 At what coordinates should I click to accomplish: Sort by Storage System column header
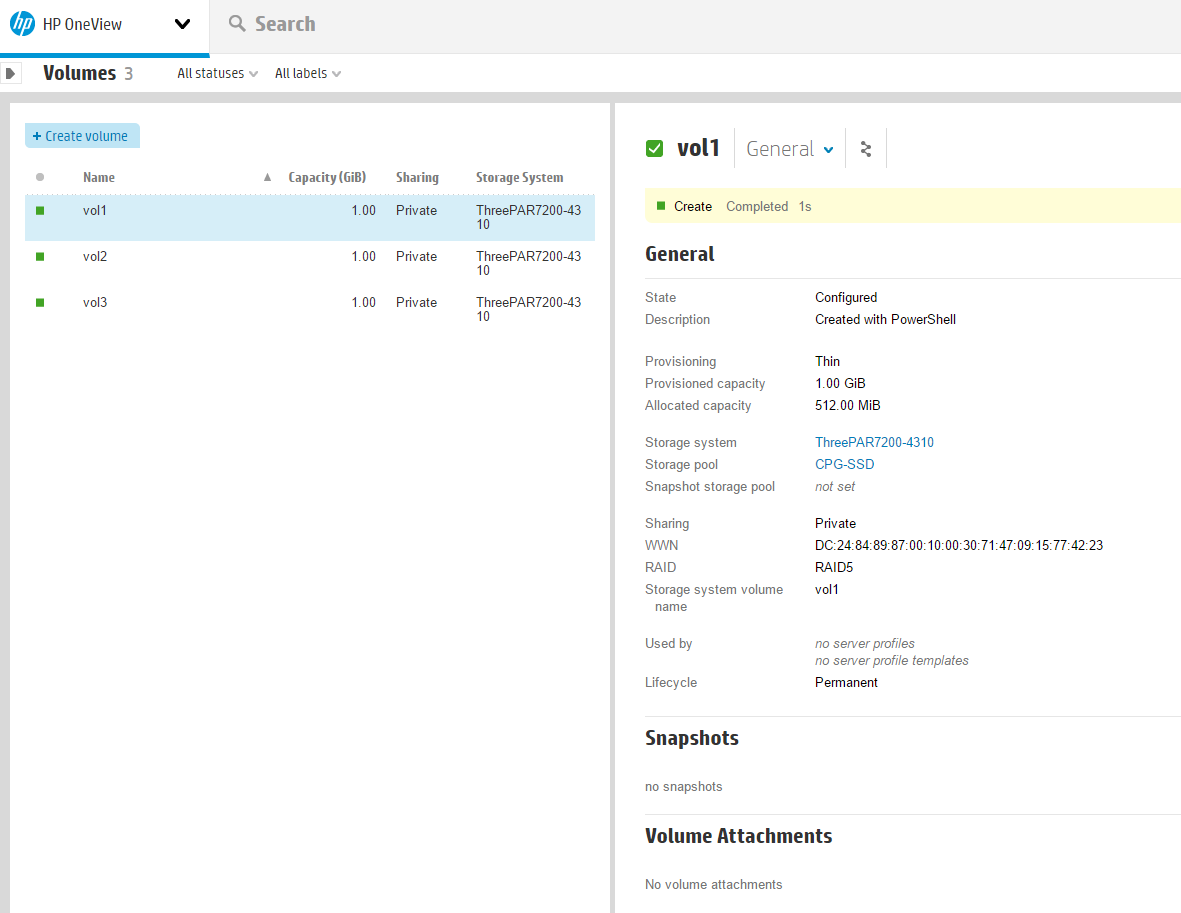click(519, 177)
